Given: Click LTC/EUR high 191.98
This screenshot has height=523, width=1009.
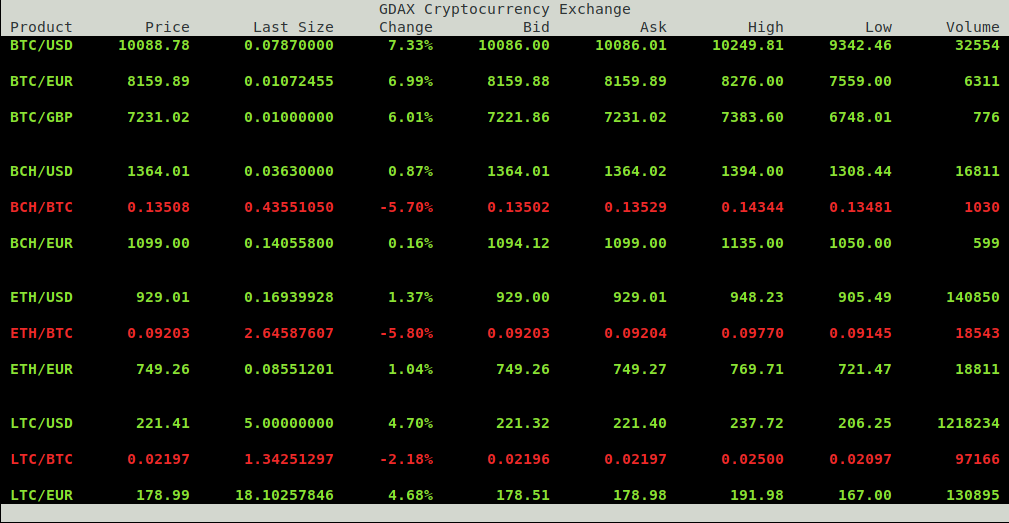Looking at the screenshot, I should [x=757, y=495].
